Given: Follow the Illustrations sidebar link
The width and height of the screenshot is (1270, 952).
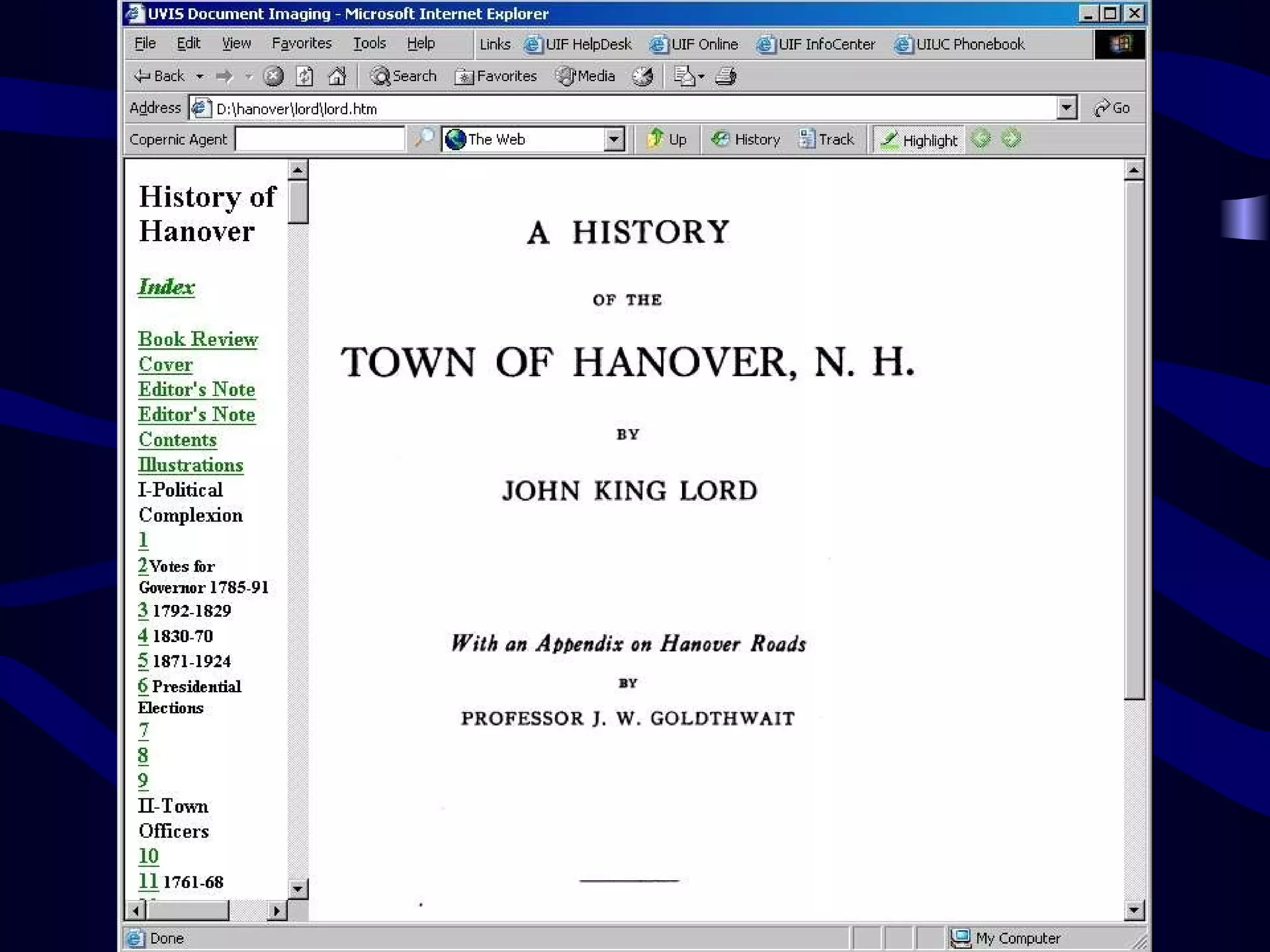Looking at the screenshot, I should click(x=190, y=465).
